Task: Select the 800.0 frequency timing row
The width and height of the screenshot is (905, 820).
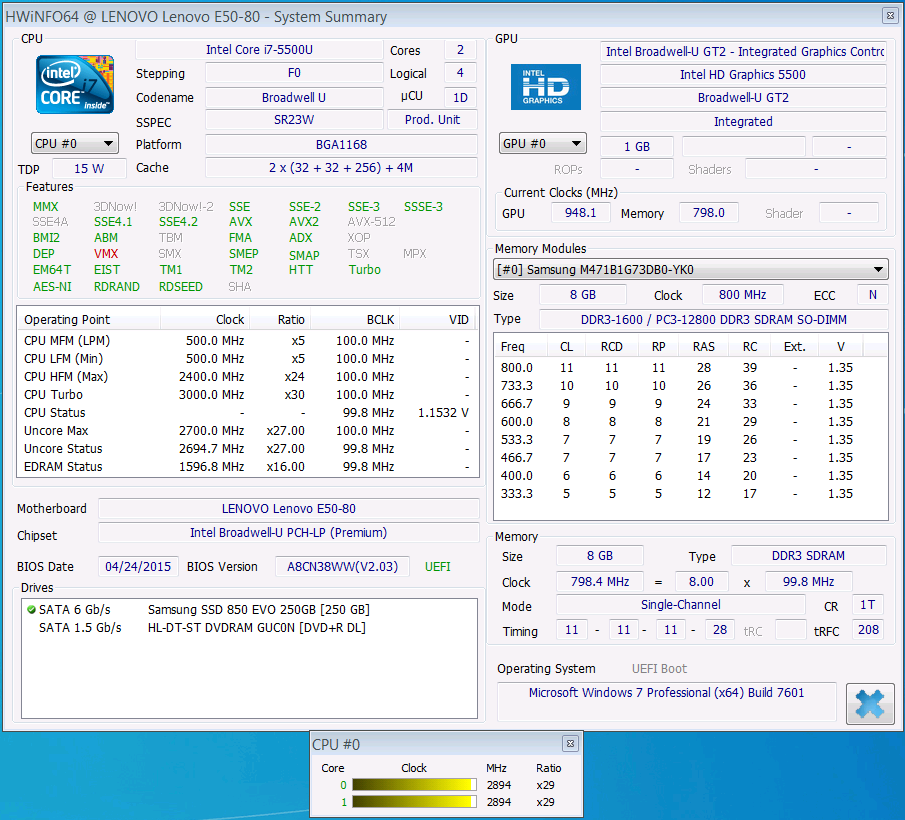Action: pos(690,368)
